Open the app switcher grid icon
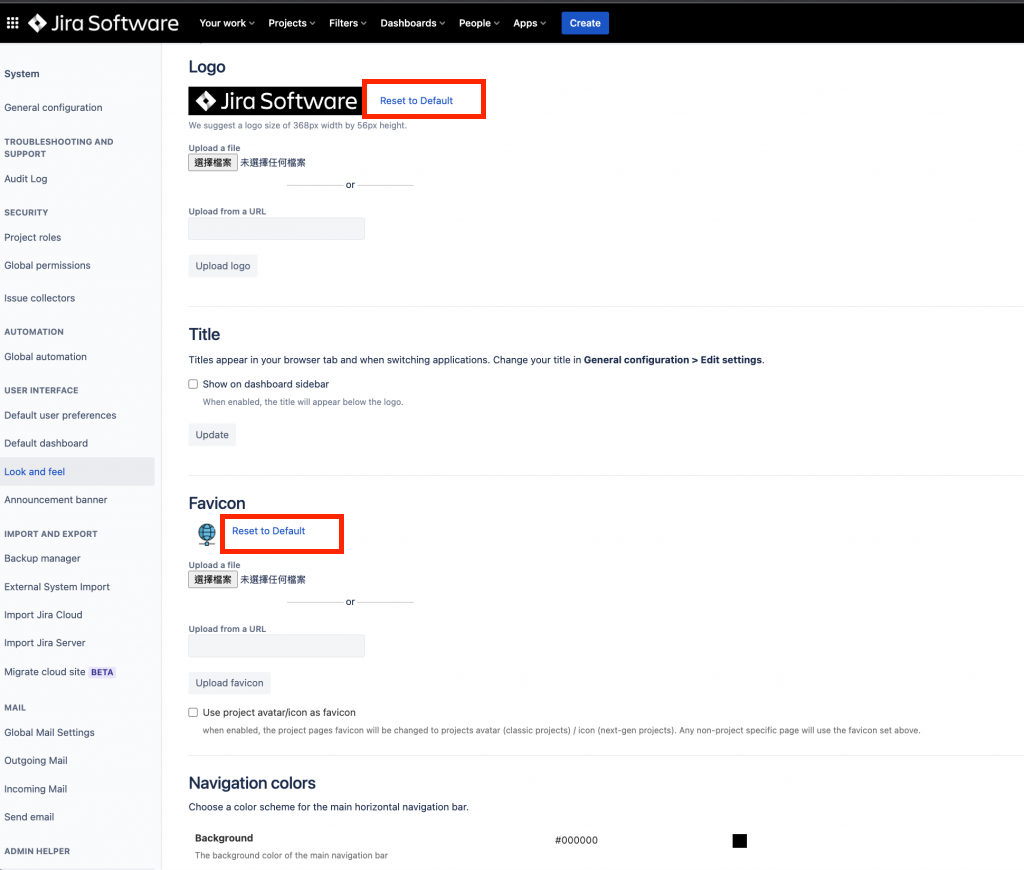Screen dimensions: 1024x870 click(x=12, y=24)
